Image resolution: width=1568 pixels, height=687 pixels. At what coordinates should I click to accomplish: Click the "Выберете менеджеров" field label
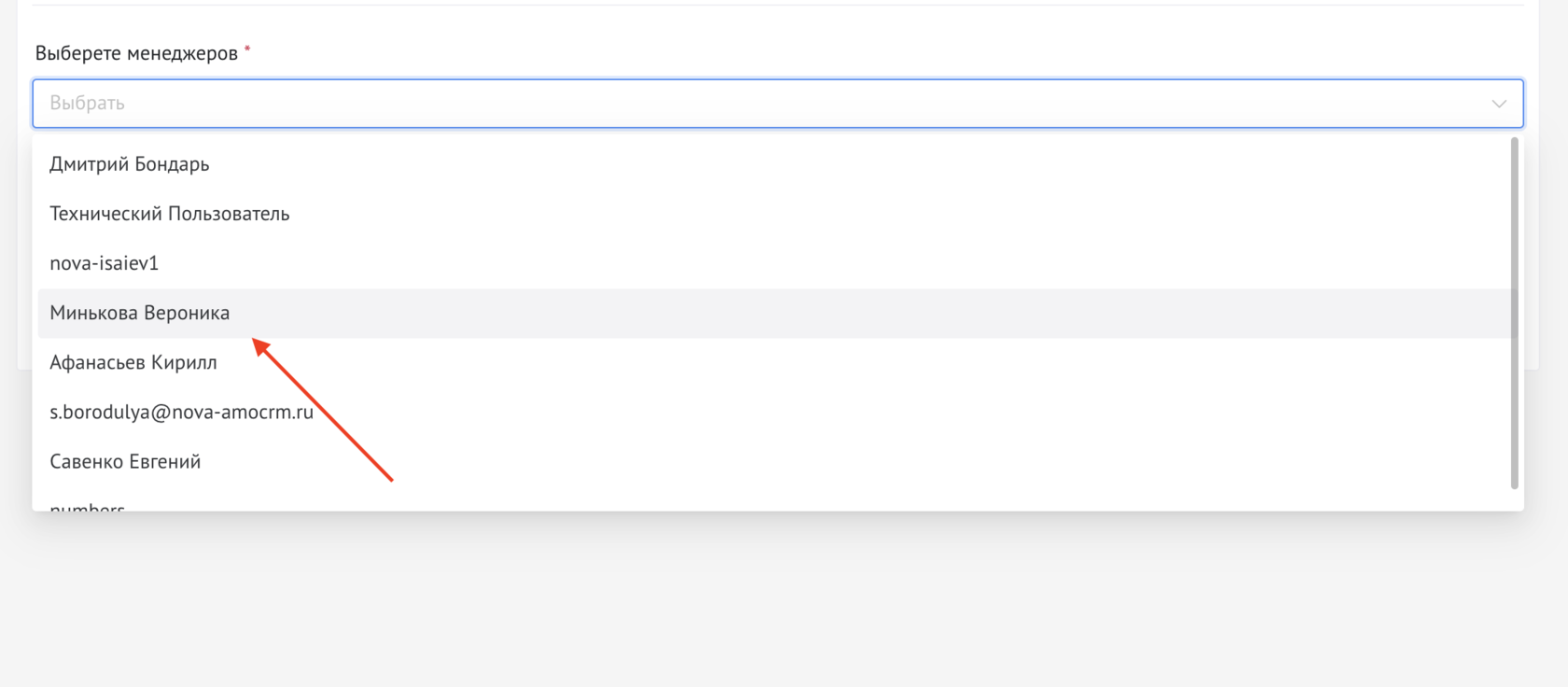(x=136, y=53)
